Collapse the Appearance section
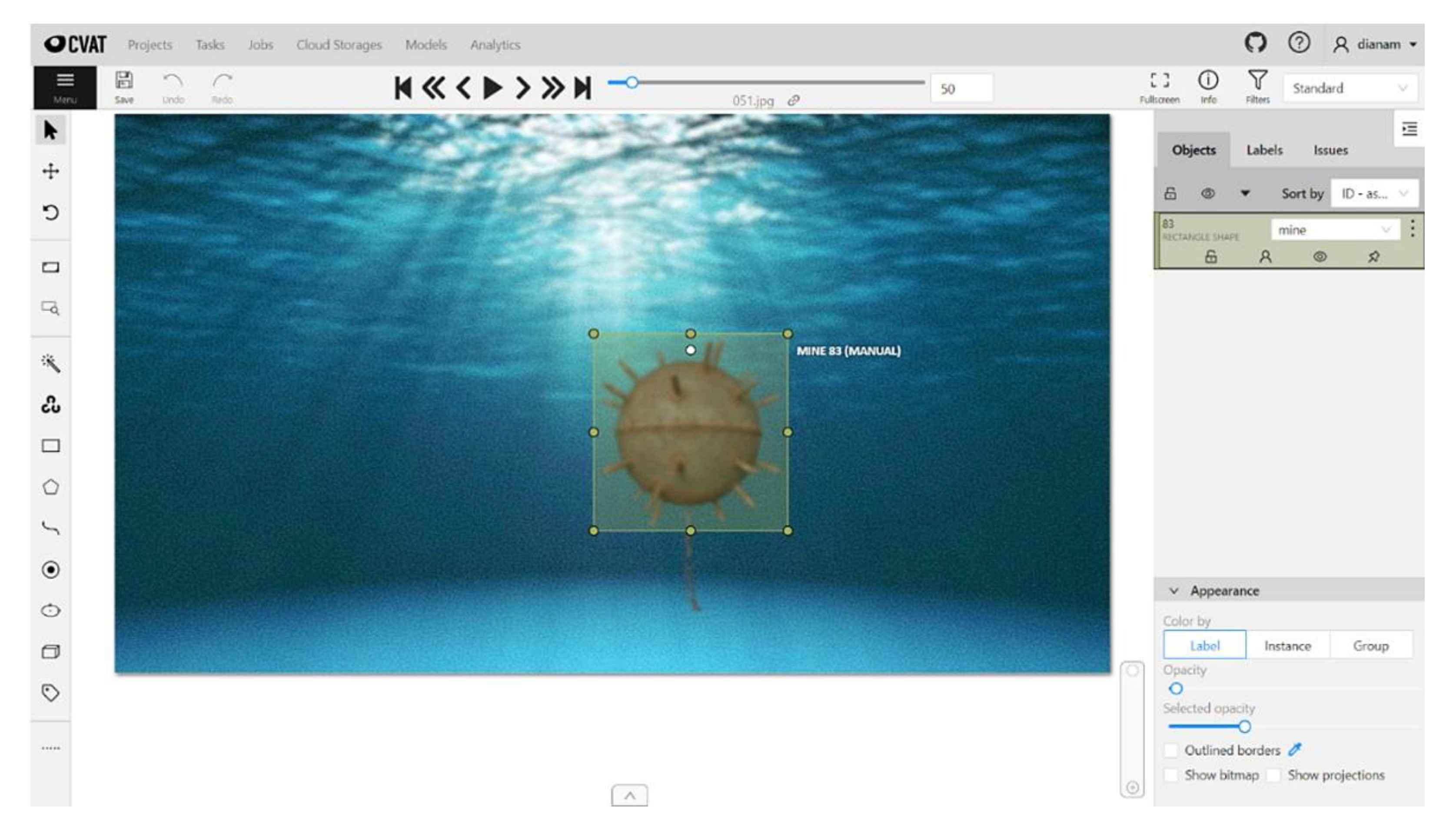This screenshot has width=1456, height=830. point(1174,591)
